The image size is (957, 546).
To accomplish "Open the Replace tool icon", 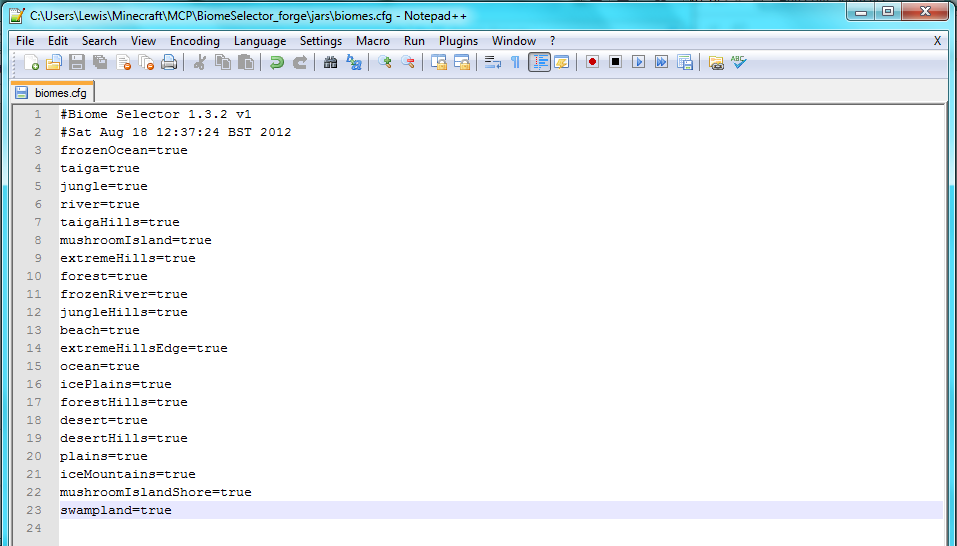I will [354, 62].
